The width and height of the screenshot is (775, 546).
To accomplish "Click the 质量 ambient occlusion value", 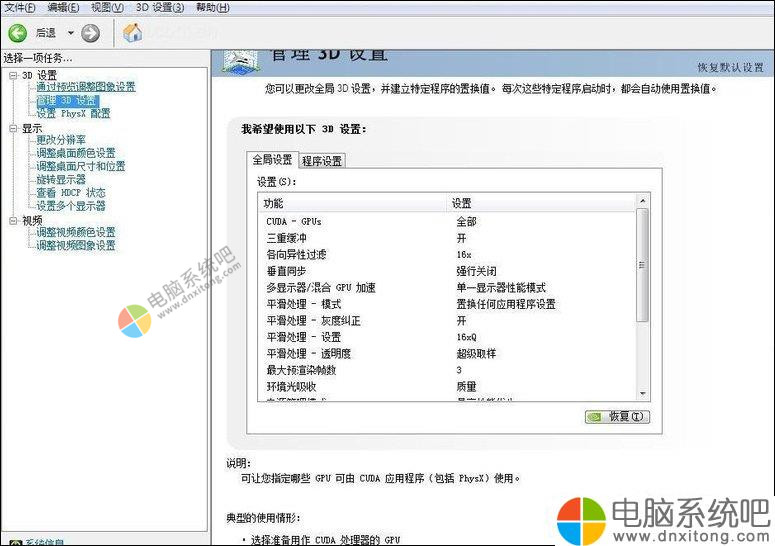I will point(466,386).
